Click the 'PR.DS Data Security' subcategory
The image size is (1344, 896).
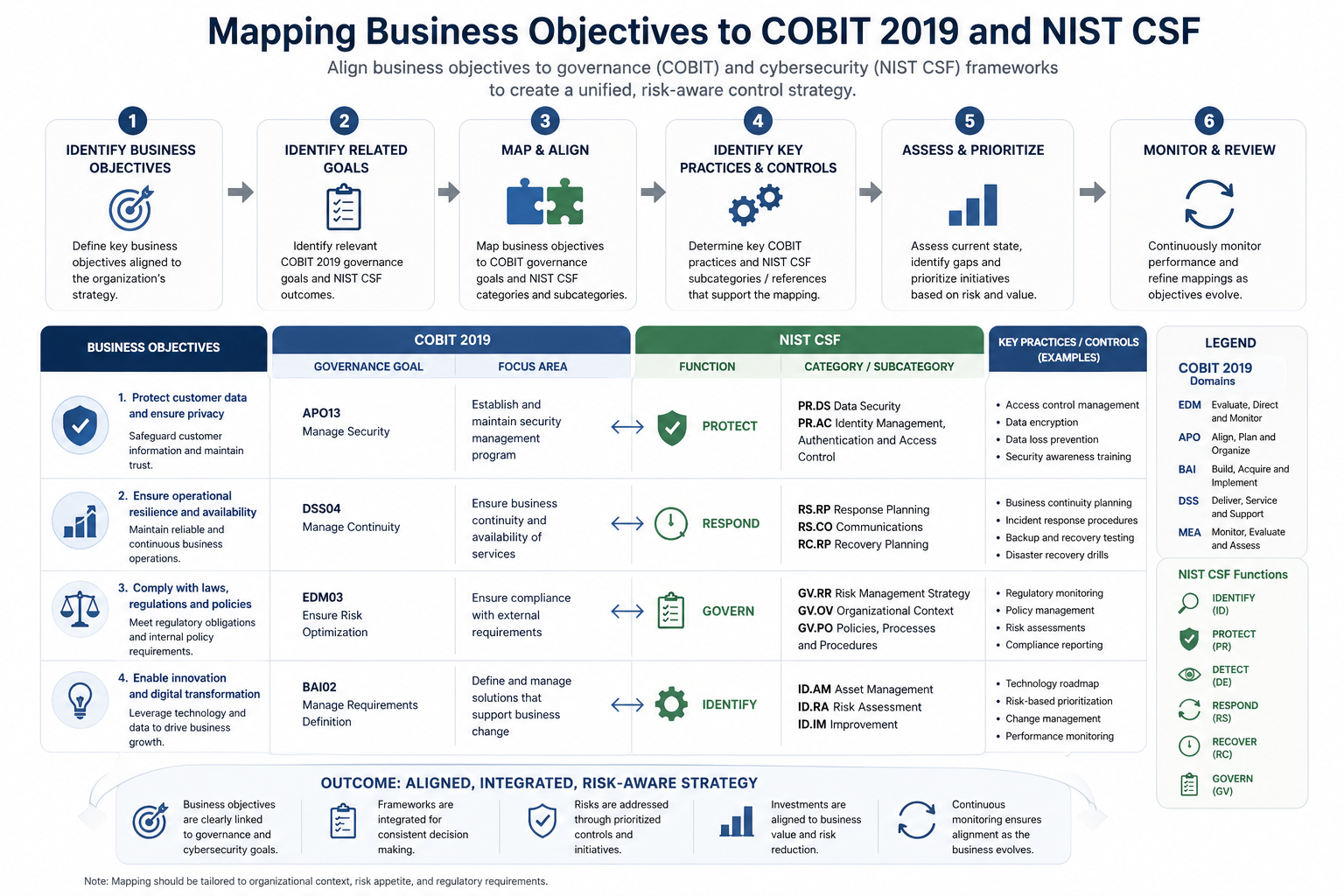849,406
